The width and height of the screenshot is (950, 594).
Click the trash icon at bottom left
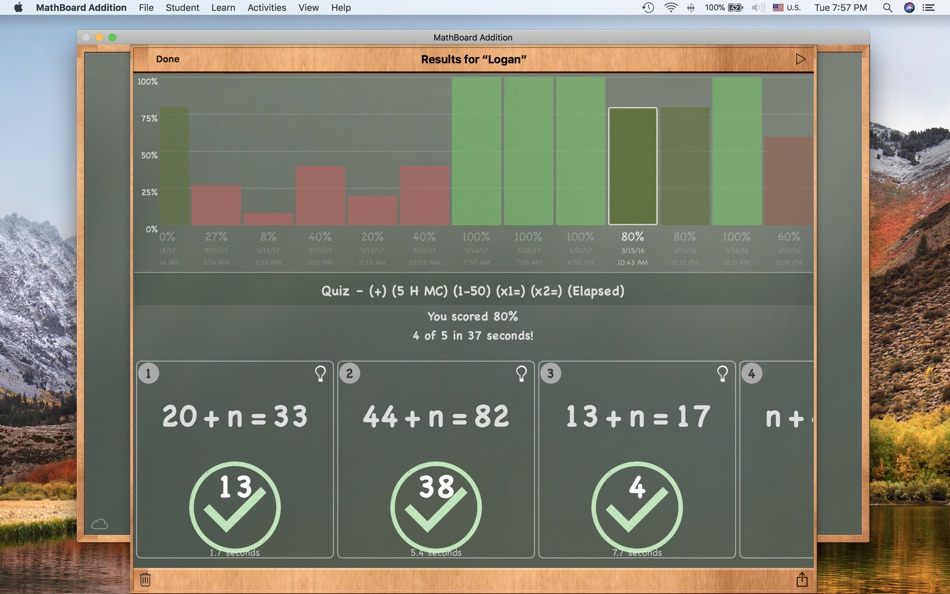pyautogui.click(x=145, y=579)
